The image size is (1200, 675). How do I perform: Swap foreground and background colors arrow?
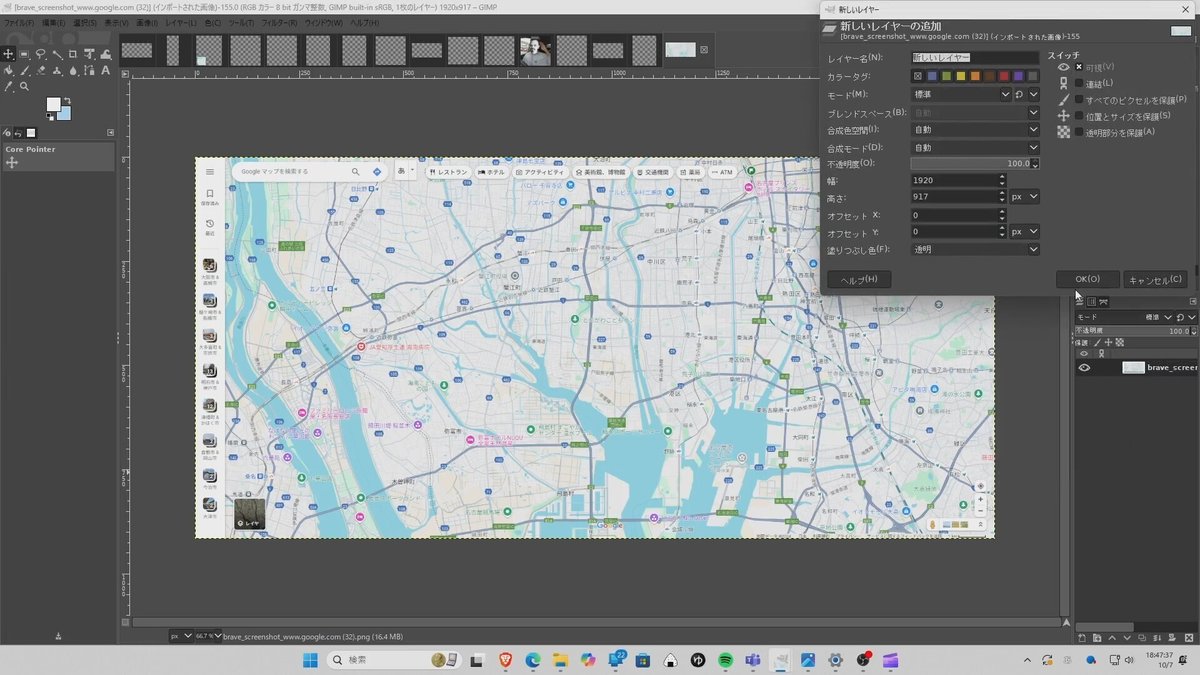coord(67,100)
